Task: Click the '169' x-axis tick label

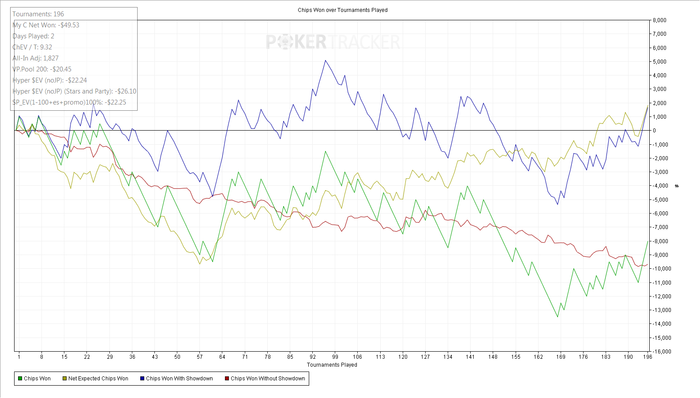Action: tap(561, 357)
